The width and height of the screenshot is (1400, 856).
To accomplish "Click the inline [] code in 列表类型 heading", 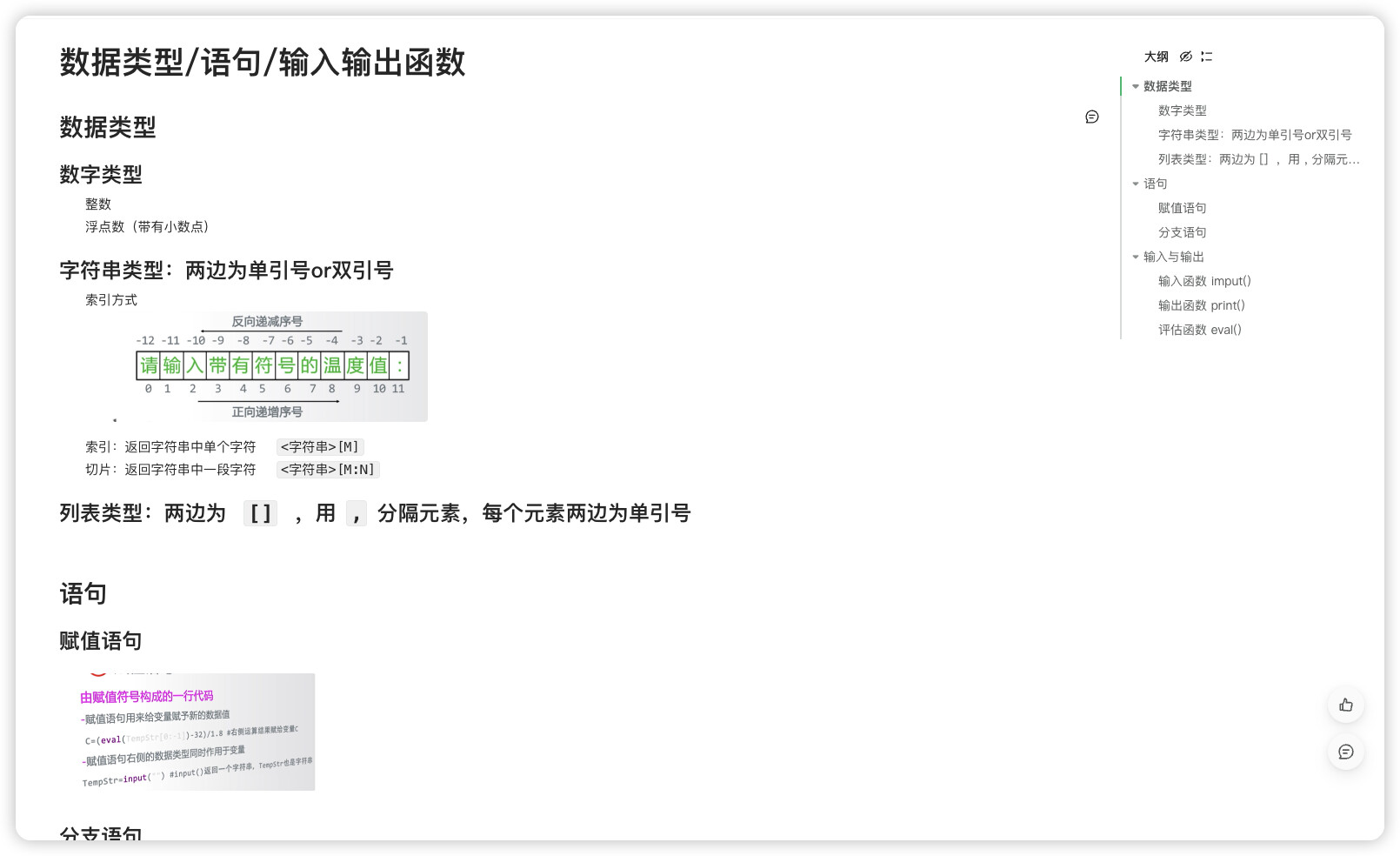I will pos(260,513).
